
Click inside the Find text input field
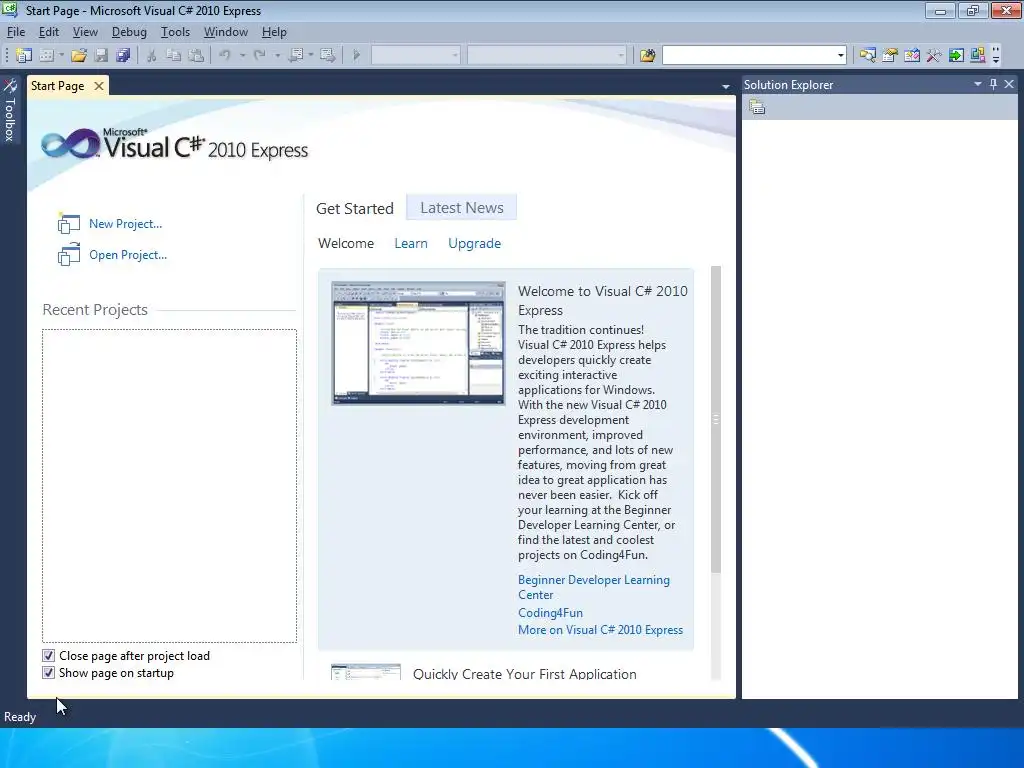pos(748,56)
